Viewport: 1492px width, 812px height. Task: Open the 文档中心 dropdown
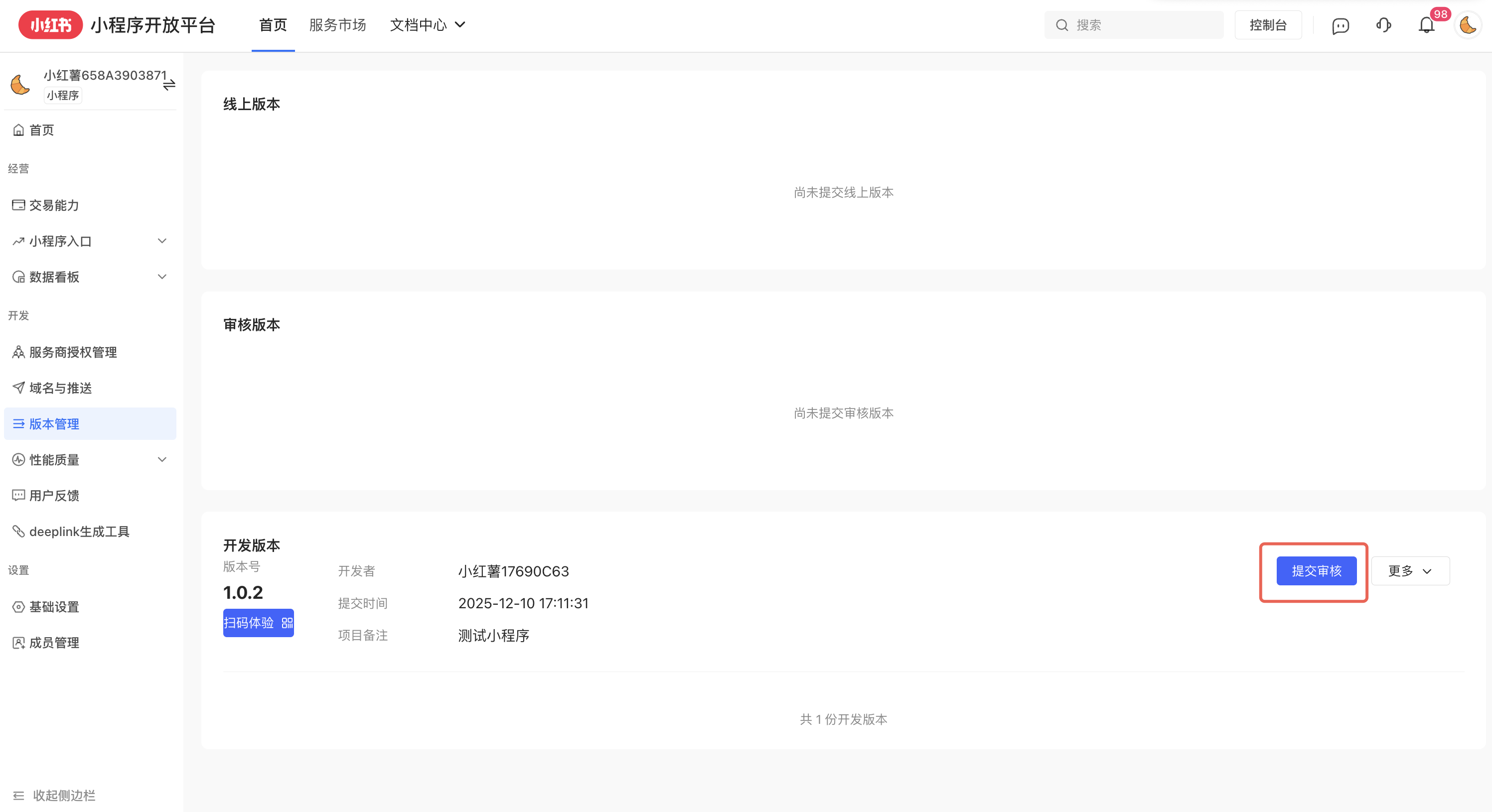tap(428, 25)
